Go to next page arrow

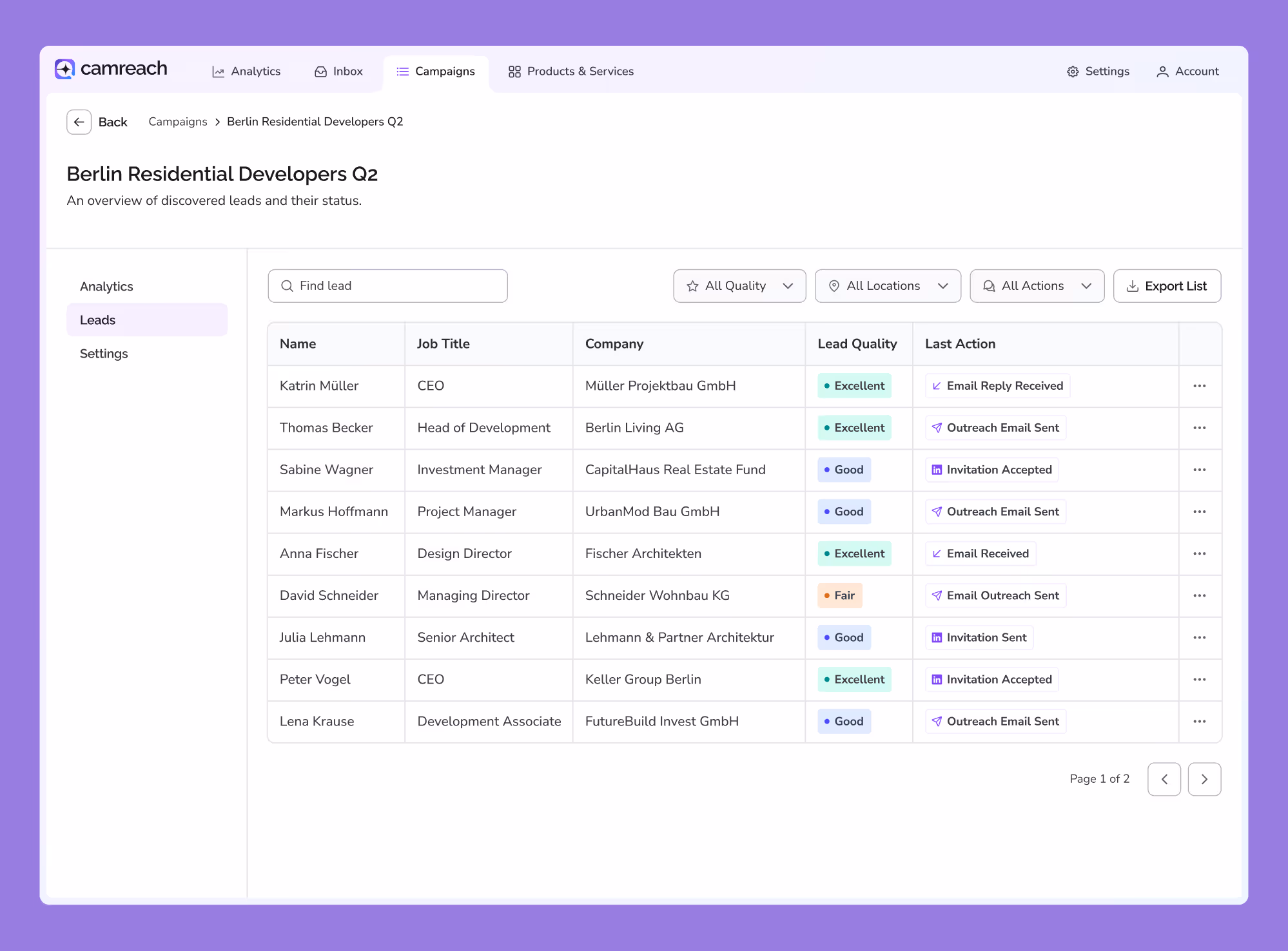click(x=1204, y=779)
